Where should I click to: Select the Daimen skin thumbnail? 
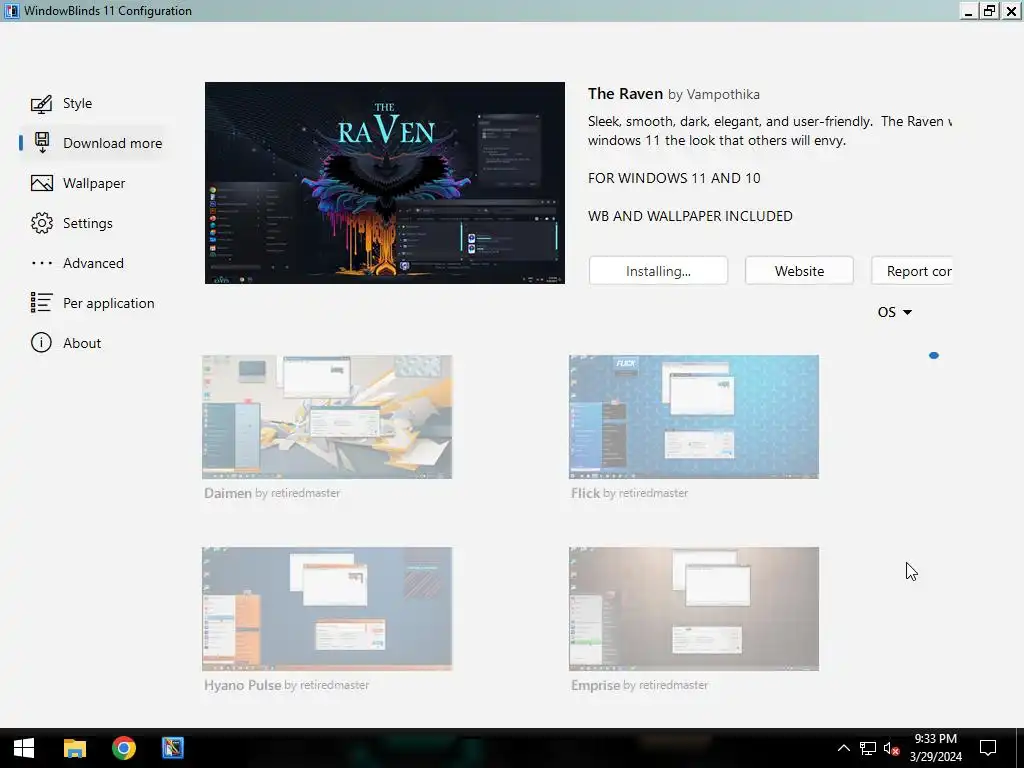pyautogui.click(x=327, y=417)
